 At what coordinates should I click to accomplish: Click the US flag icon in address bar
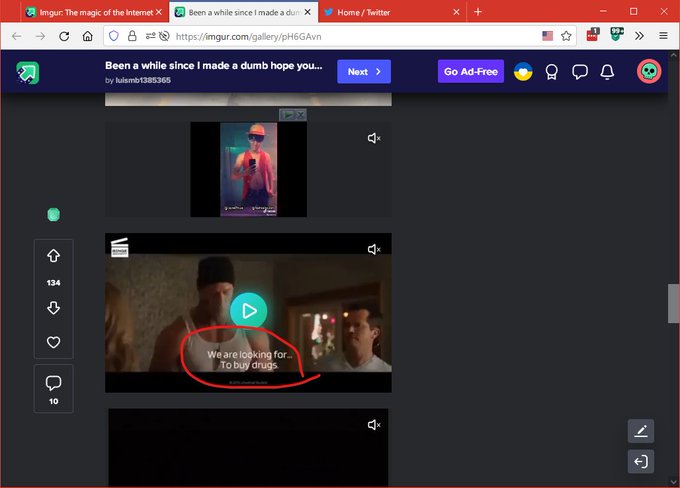[x=547, y=36]
